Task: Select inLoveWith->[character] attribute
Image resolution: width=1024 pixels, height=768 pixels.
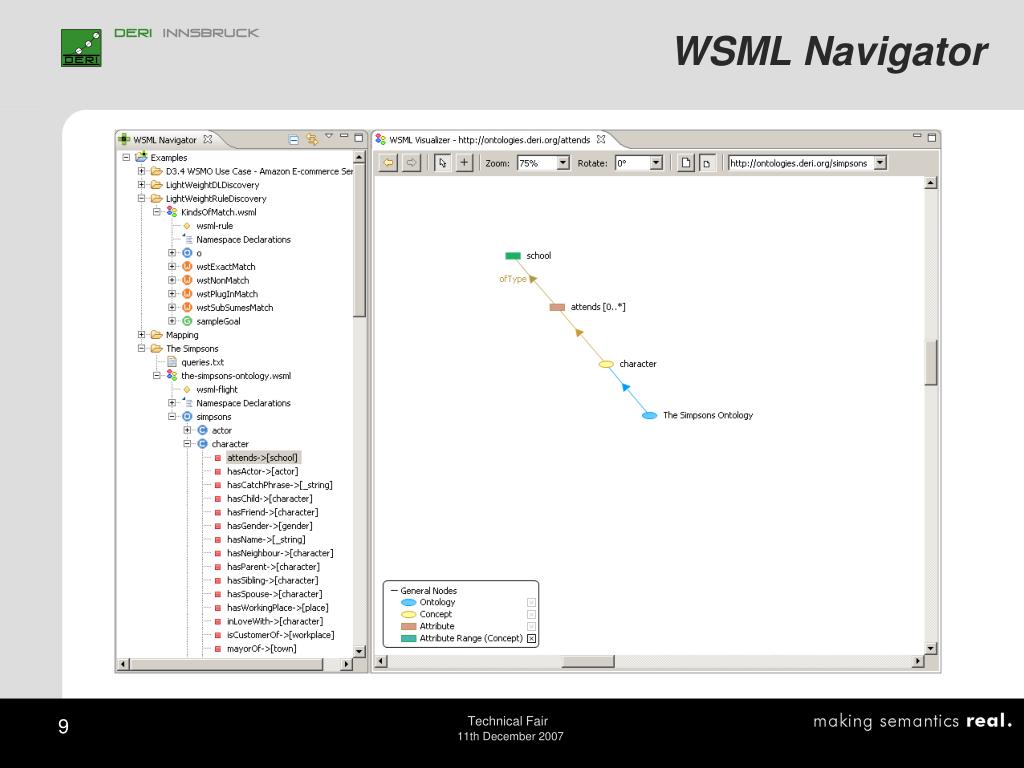Action: [x=275, y=622]
